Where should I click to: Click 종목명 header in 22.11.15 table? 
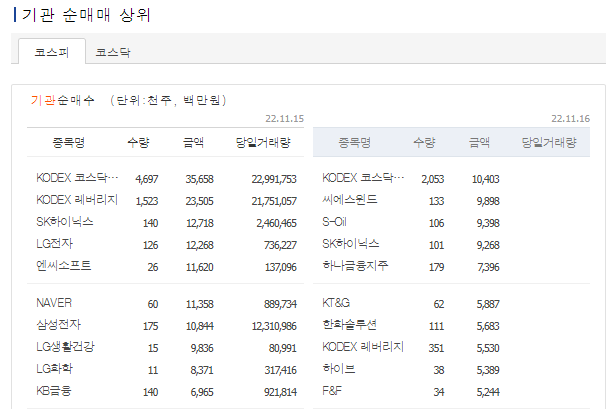coord(69,142)
